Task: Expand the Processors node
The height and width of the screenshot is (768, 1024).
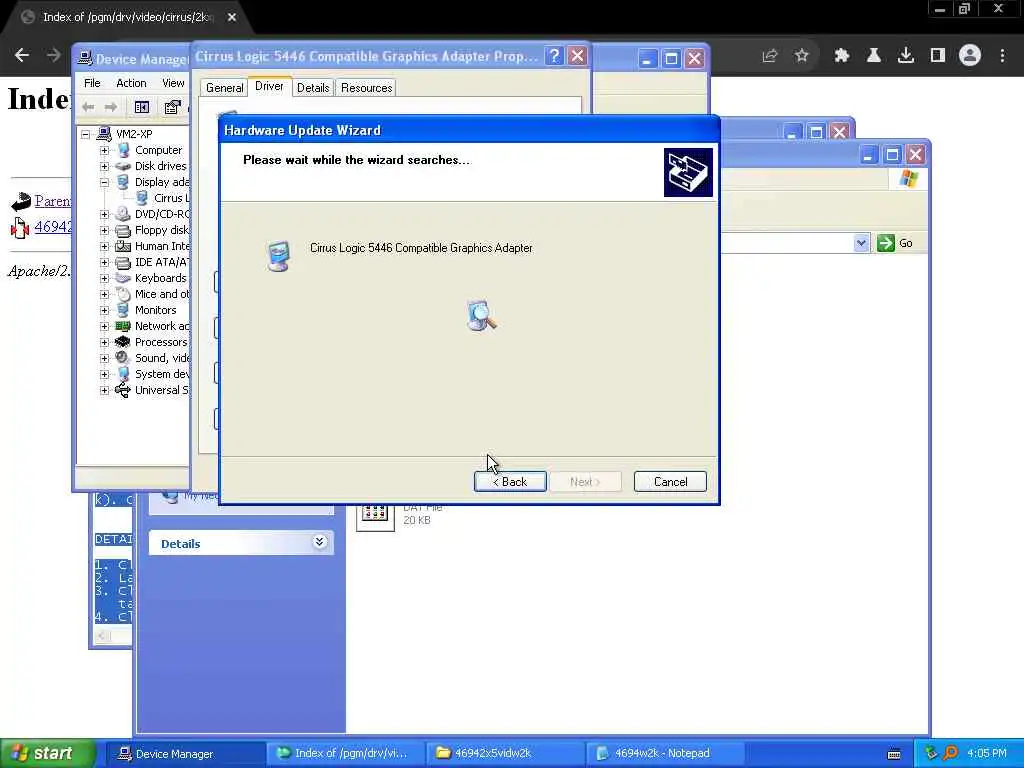Action: pyautogui.click(x=104, y=342)
